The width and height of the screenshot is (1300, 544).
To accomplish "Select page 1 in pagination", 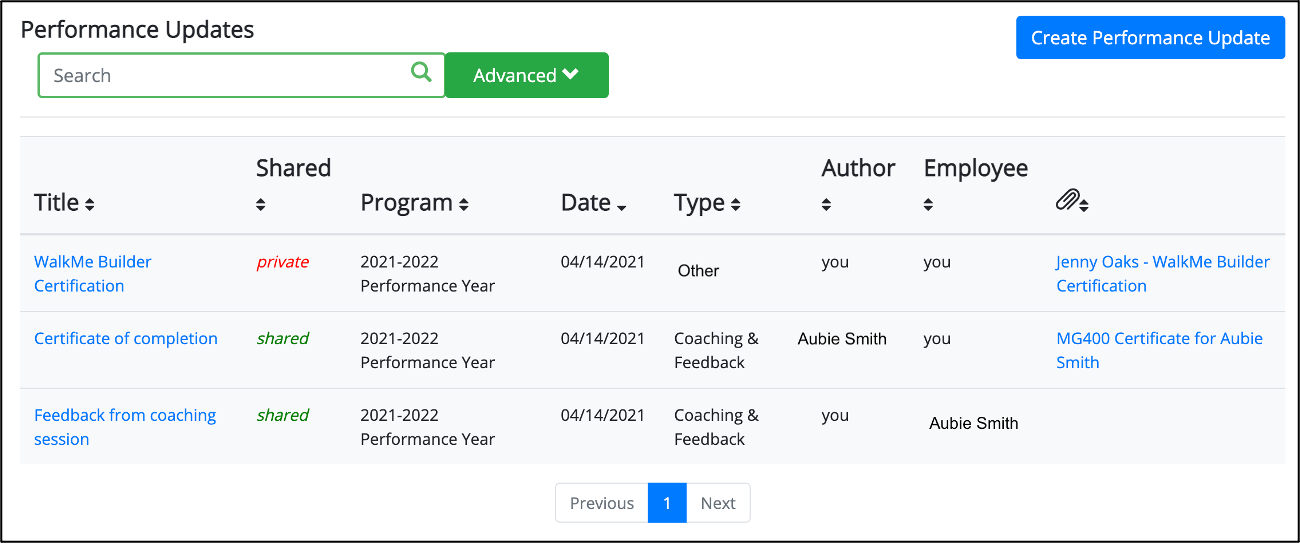I will [667, 503].
